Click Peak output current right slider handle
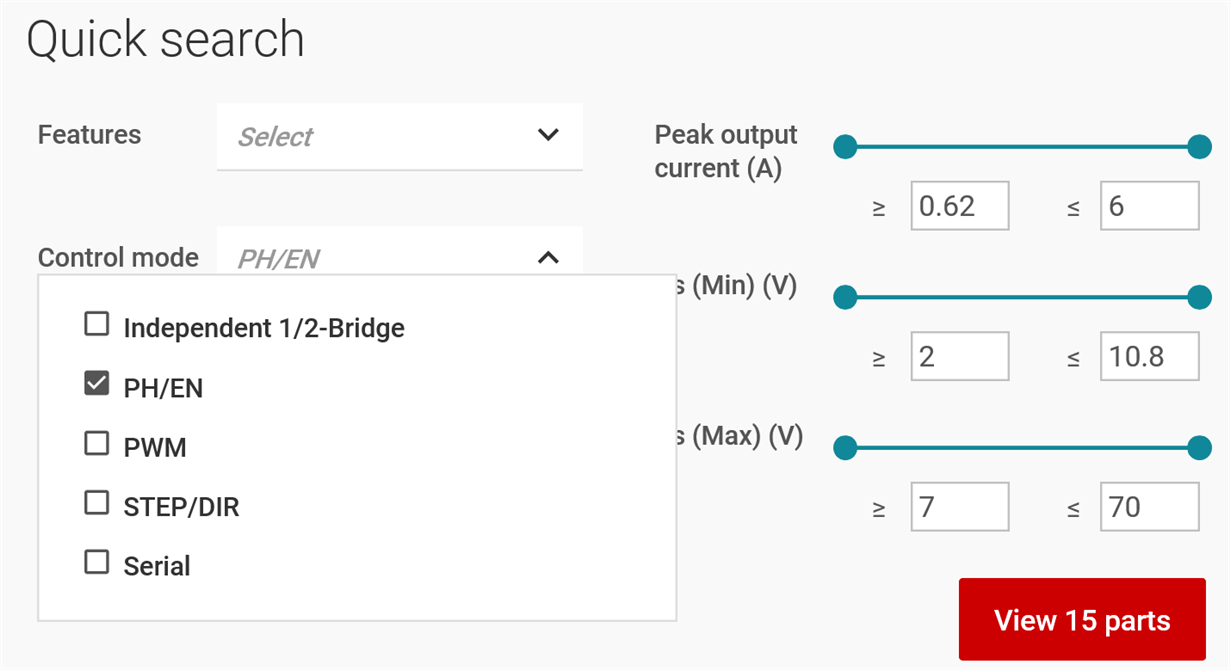This screenshot has width=1230, height=670. pos(1200,148)
